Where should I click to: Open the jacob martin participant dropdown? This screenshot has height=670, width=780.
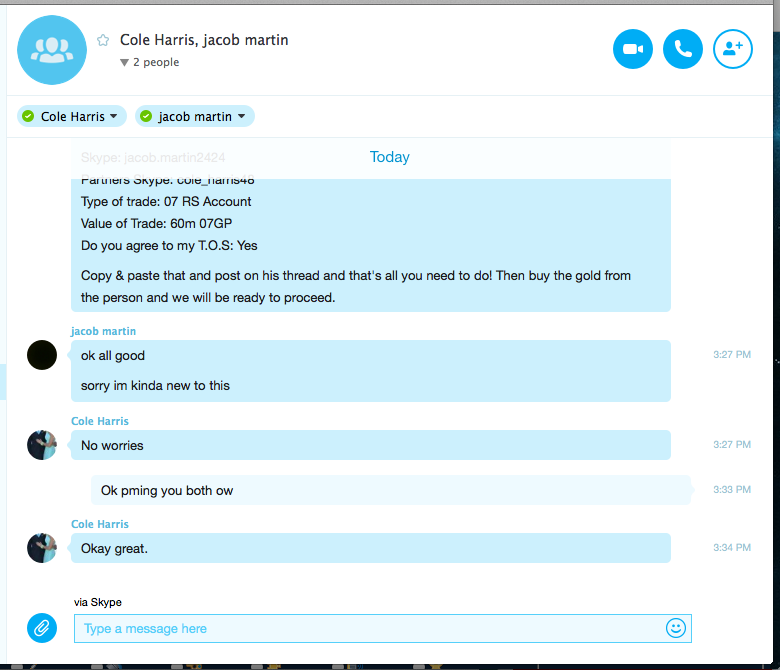pos(195,116)
